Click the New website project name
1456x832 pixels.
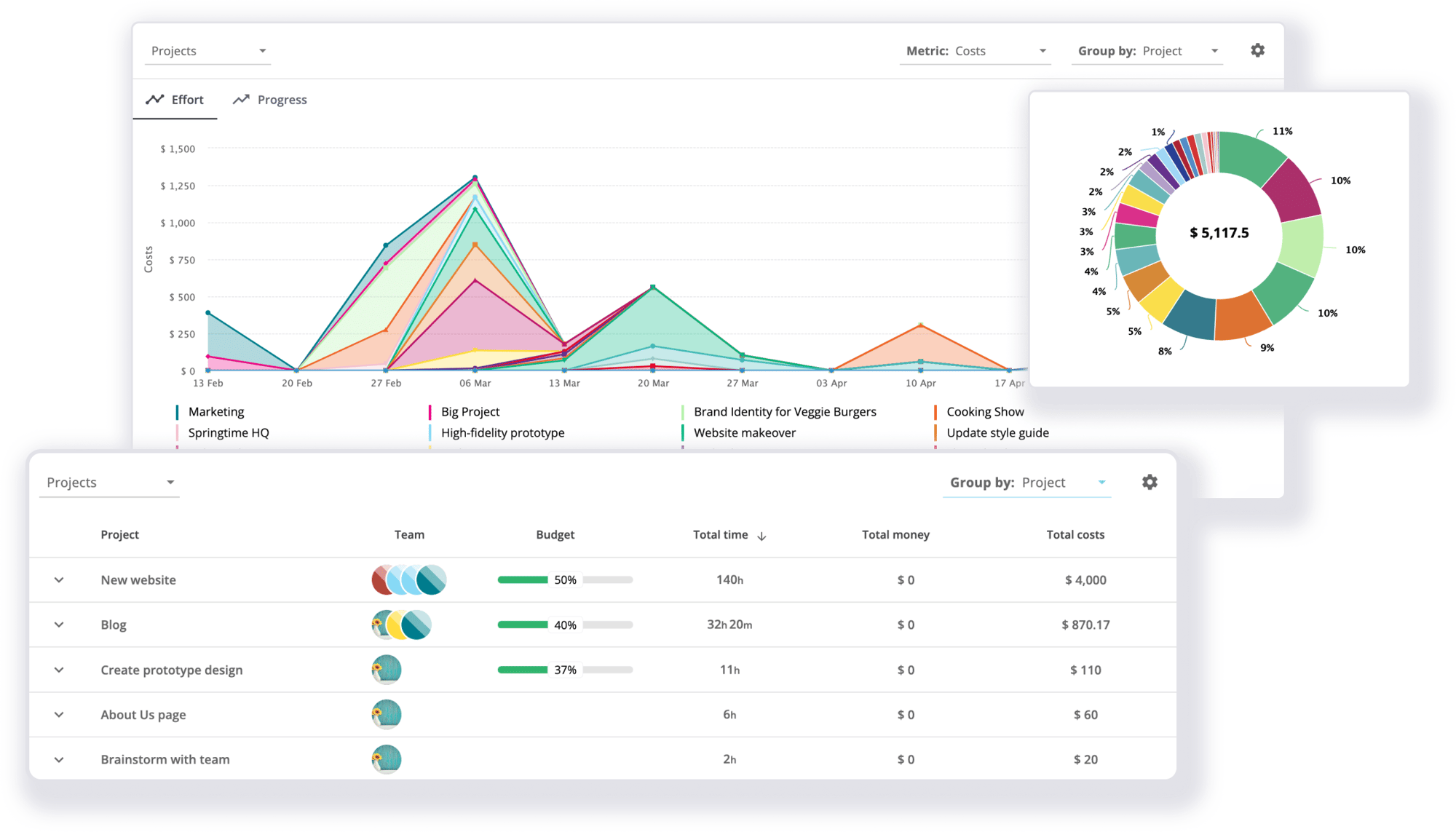tap(138, 580)
